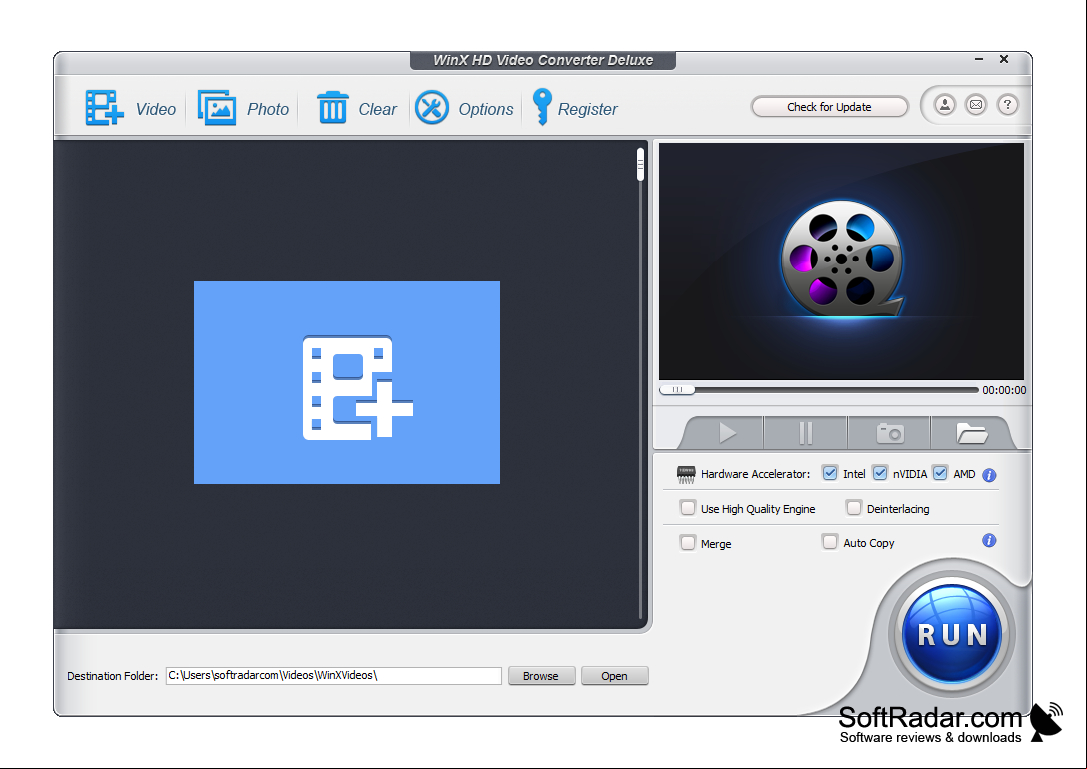The width and height of the screenshot is (1087, 769).
Task: Click the video preview screen
Action: click(841, 261)
